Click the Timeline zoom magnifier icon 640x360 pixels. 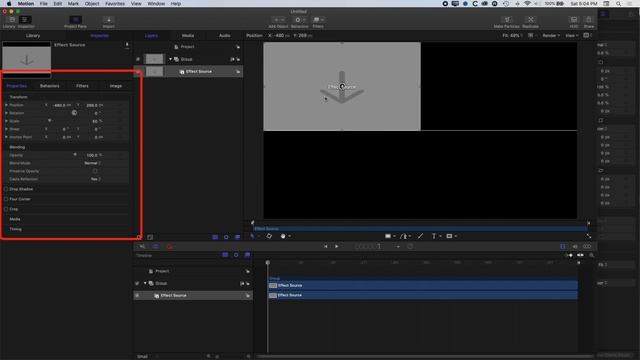[591, 255]
